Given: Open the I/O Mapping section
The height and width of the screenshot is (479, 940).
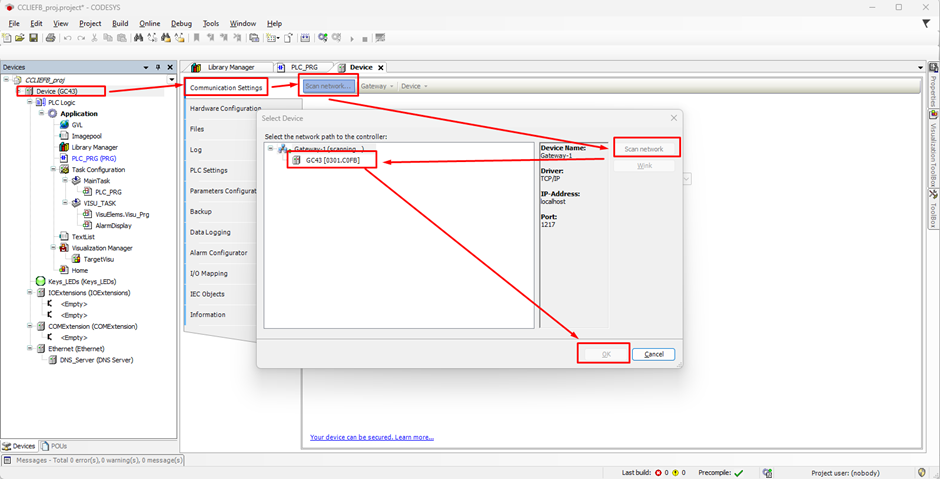Looking at the screenshot, I should (208, 273).
